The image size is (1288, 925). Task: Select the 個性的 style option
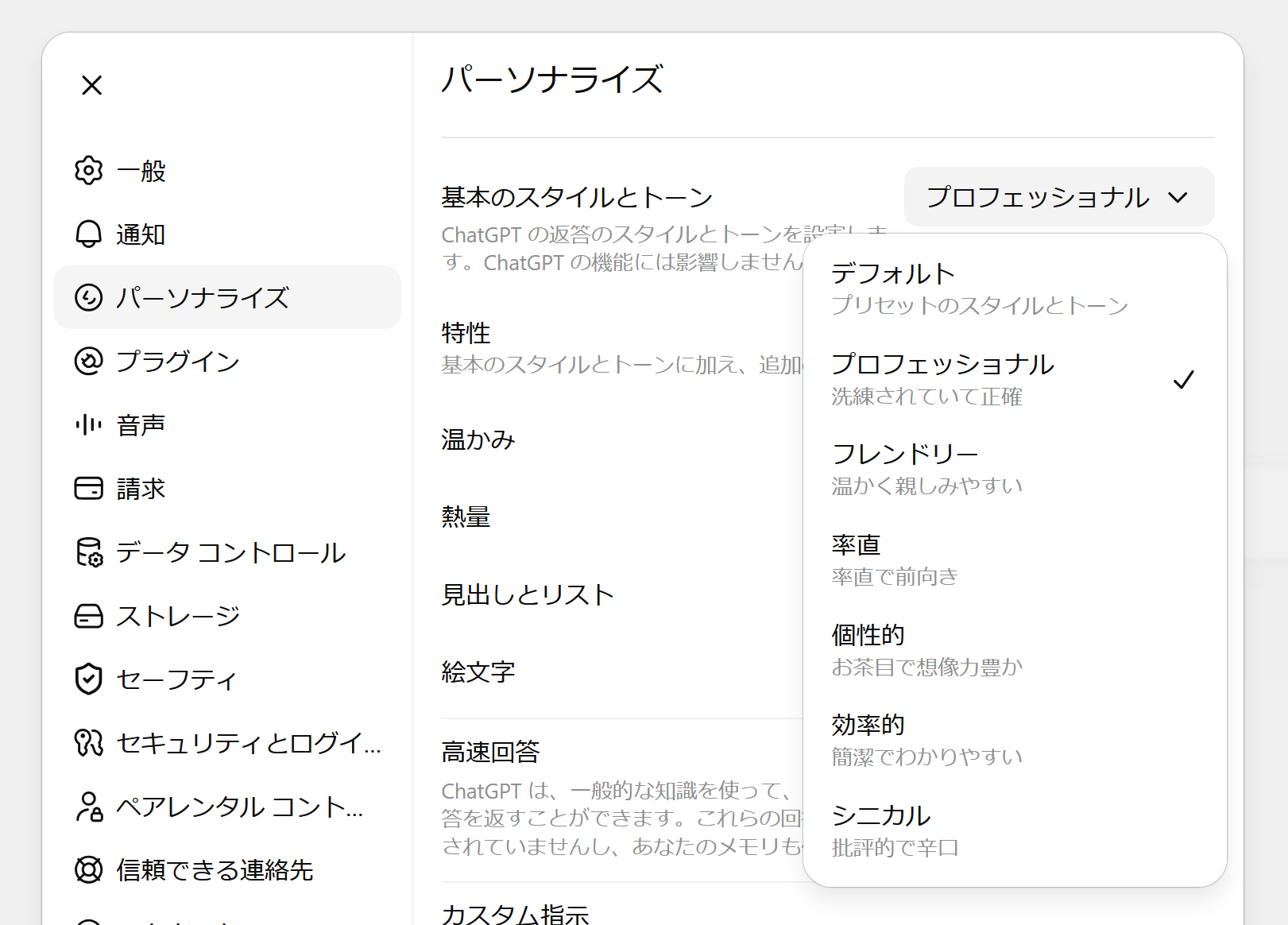[1015, 649]
